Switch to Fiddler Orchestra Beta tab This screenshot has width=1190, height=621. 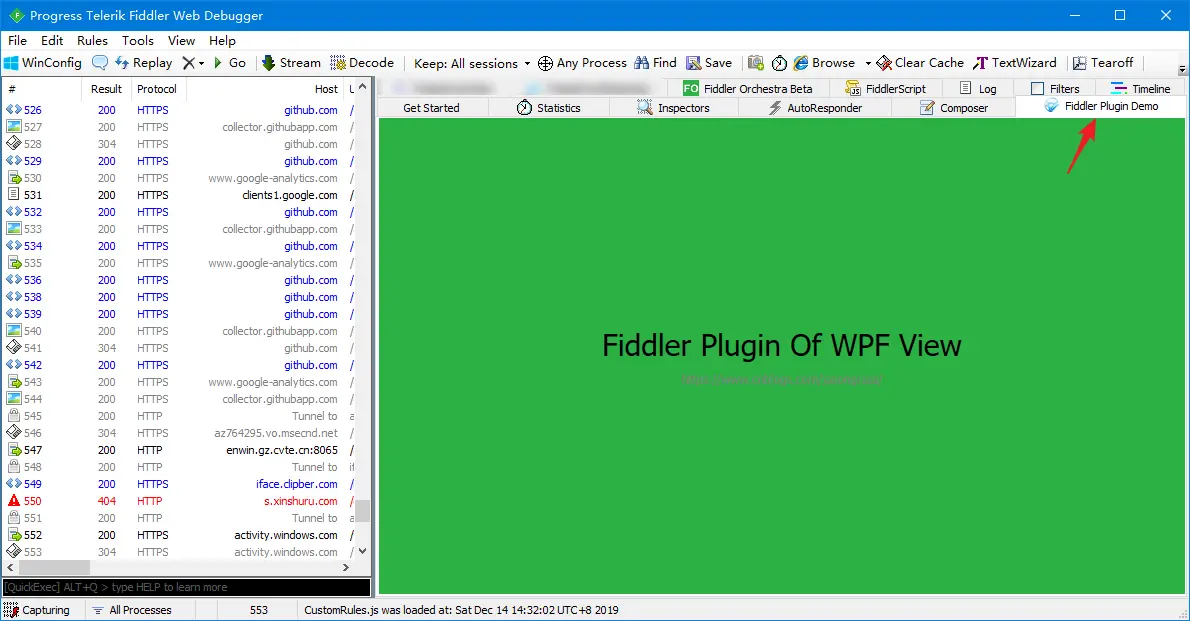pyautogui.click(x=748, y=89)
